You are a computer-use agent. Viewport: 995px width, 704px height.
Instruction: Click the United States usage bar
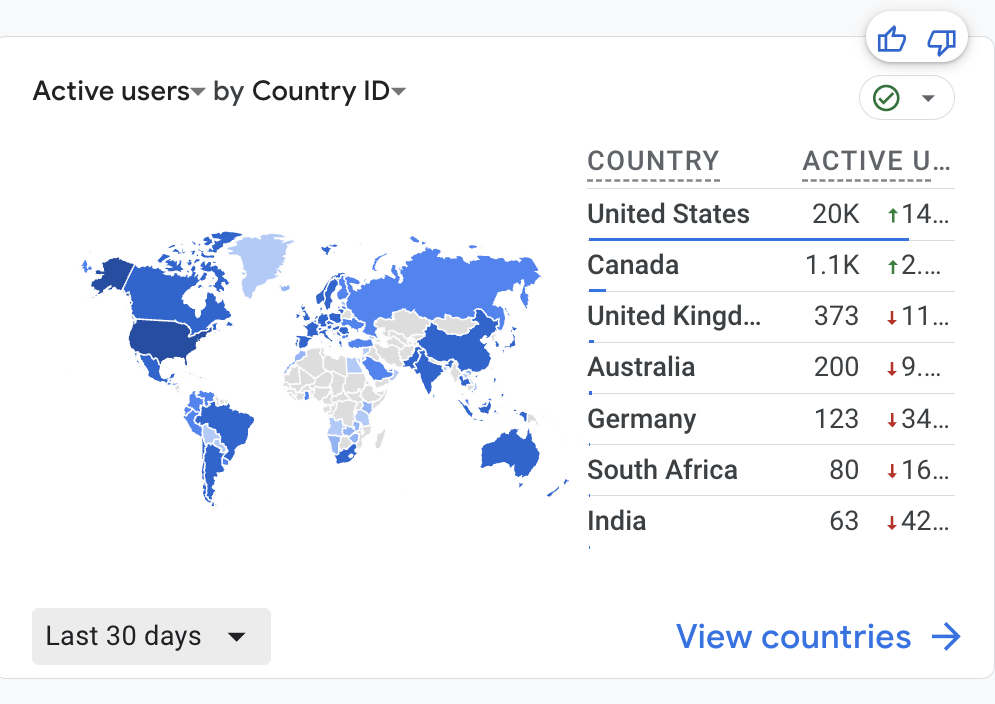[749, 239]
